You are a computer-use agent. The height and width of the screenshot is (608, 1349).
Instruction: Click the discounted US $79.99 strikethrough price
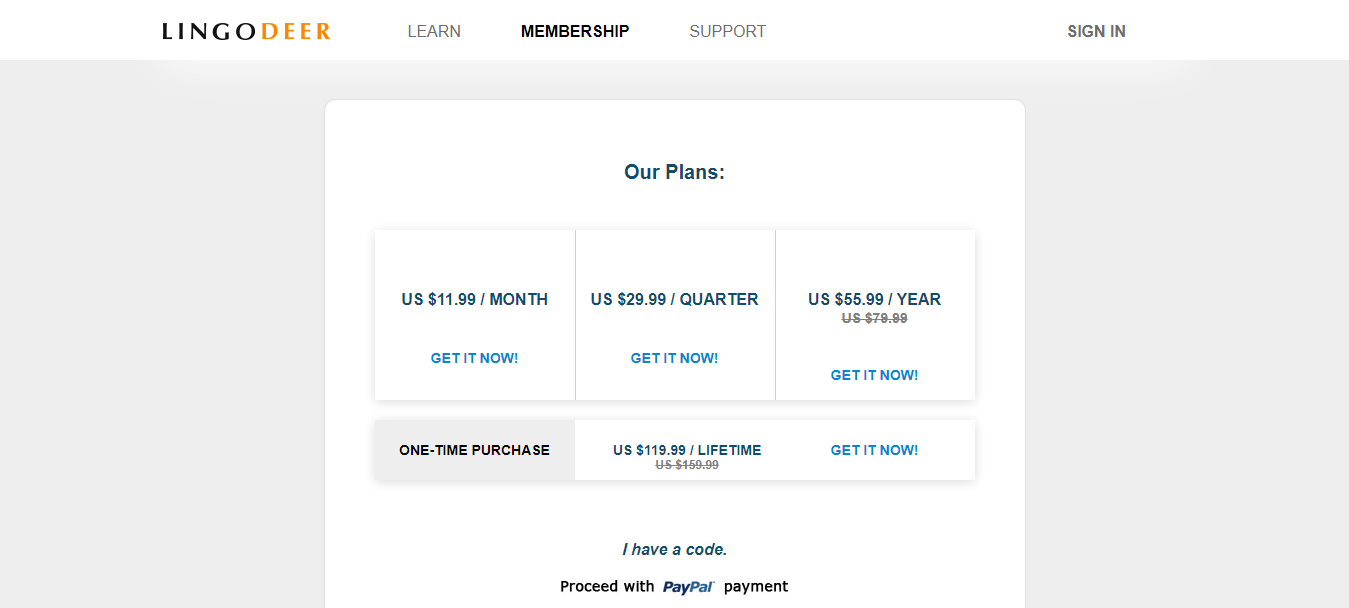[873, 318]
